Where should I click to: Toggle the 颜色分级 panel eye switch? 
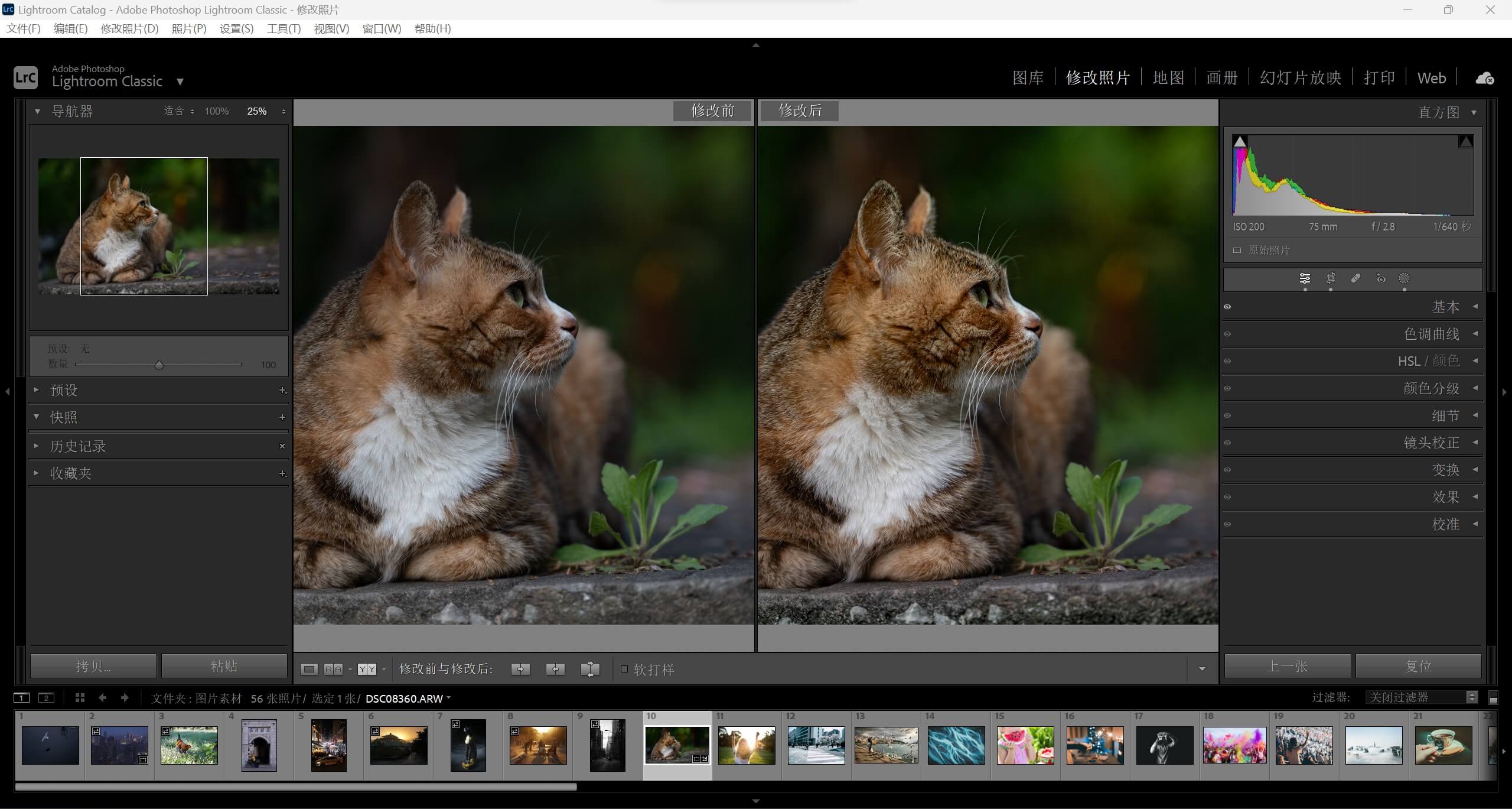[1227, 388]
